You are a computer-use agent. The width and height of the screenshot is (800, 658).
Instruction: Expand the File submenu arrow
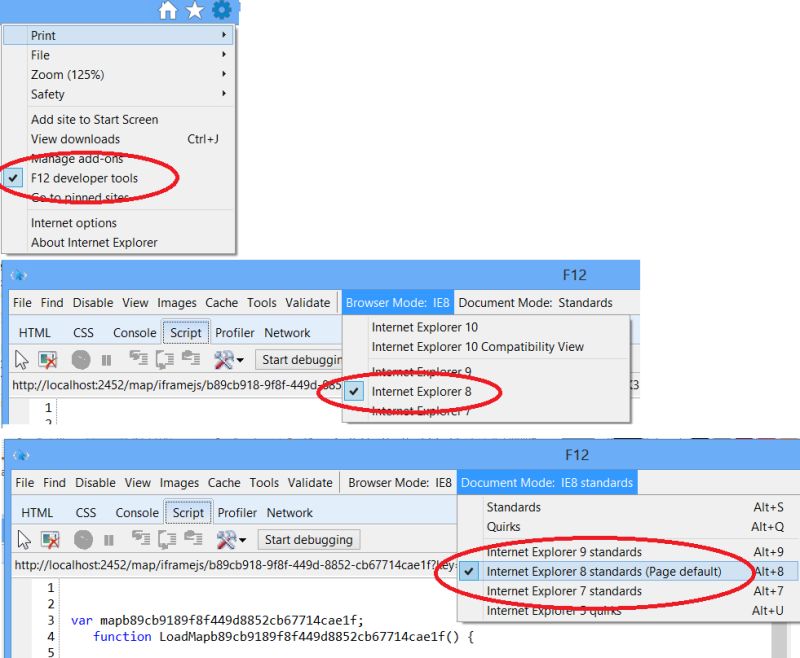click(224, 55)
